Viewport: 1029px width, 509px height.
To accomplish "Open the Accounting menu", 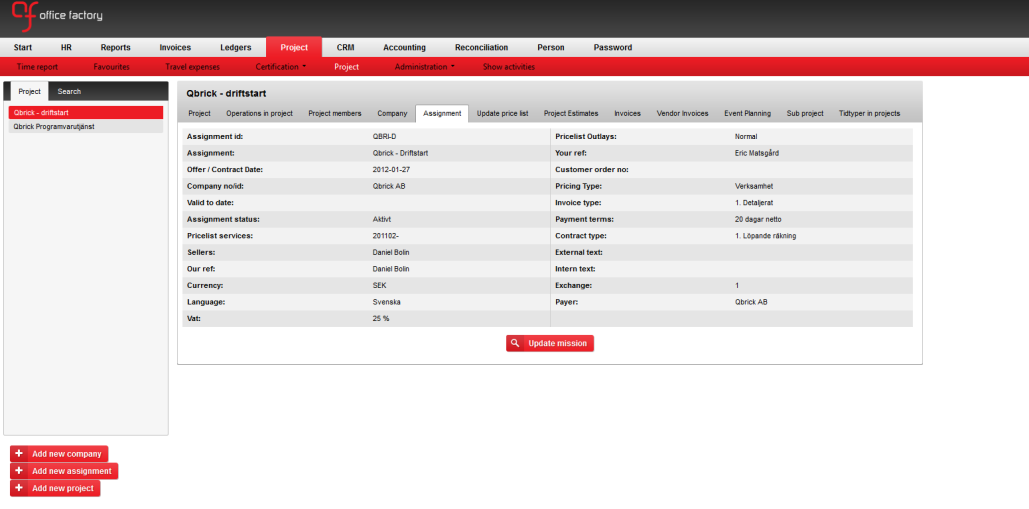I will [x=404, y=47].
